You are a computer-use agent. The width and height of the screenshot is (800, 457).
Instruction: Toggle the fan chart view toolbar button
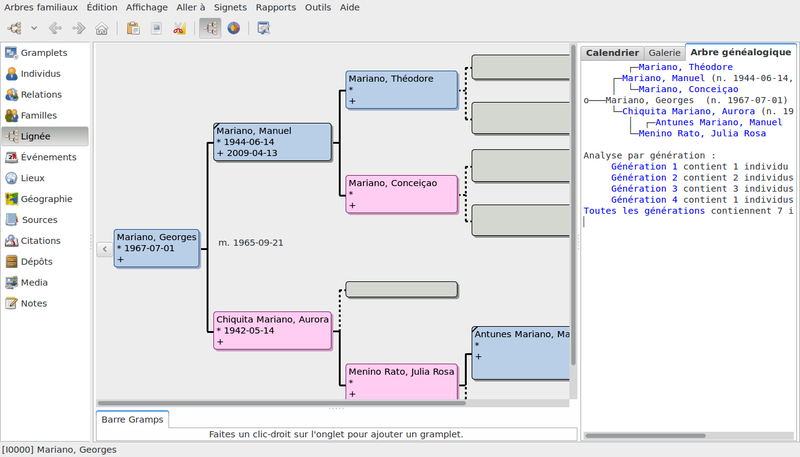(233, 28)
